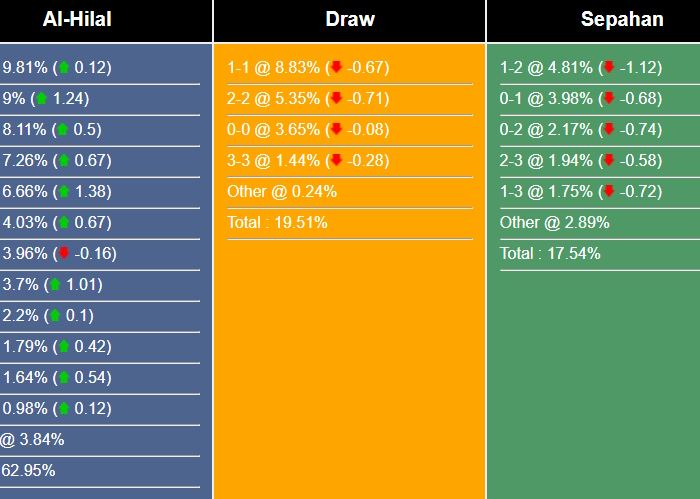Image resolution: width=700 pixels, height=499 pixels.
Task: Click green up arrow beside 9.81%
Action: pyautogui.click(x=65, y=68)
